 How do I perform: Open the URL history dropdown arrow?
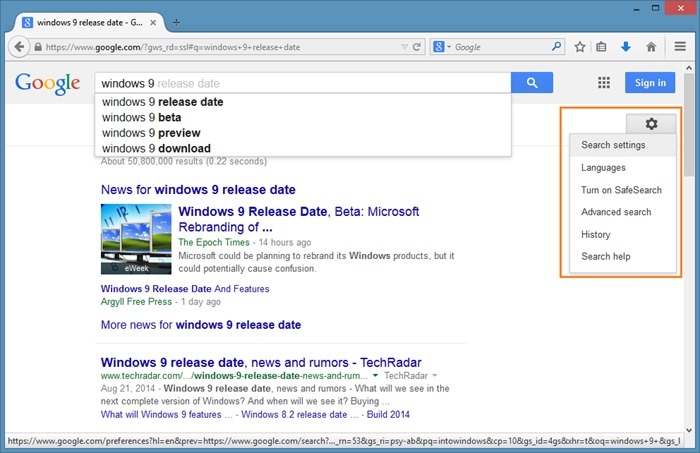coord(404,47)
